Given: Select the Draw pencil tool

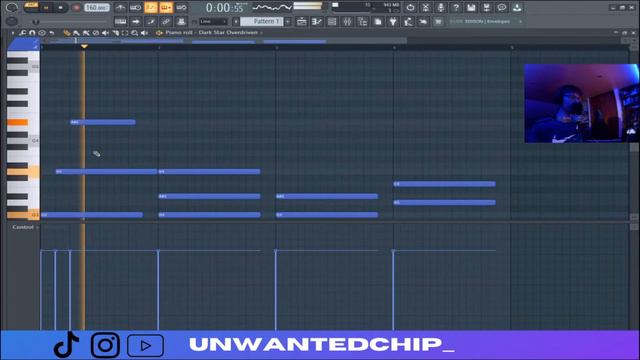Looking at the screenshot, I should (x=67, y=33).
